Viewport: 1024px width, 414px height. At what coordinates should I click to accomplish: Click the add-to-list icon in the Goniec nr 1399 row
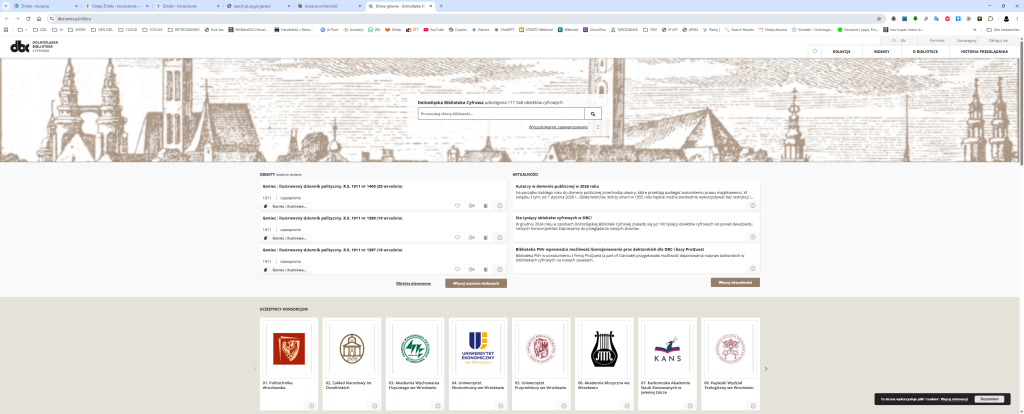[x=472, y=238]
